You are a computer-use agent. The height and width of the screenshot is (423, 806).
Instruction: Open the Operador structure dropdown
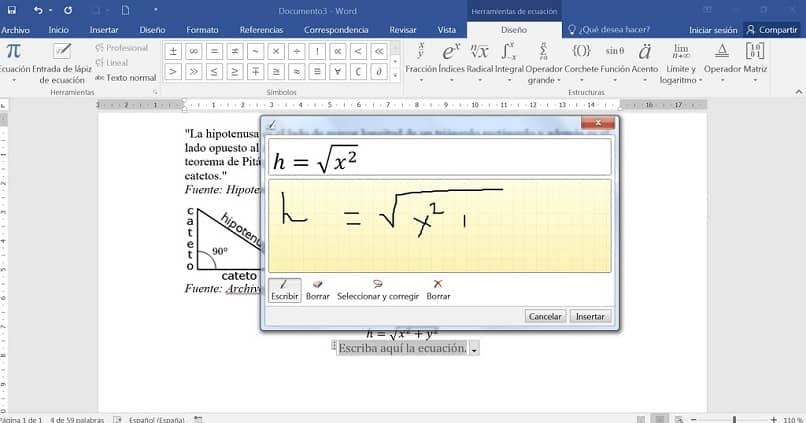click(x=722, y=63)
